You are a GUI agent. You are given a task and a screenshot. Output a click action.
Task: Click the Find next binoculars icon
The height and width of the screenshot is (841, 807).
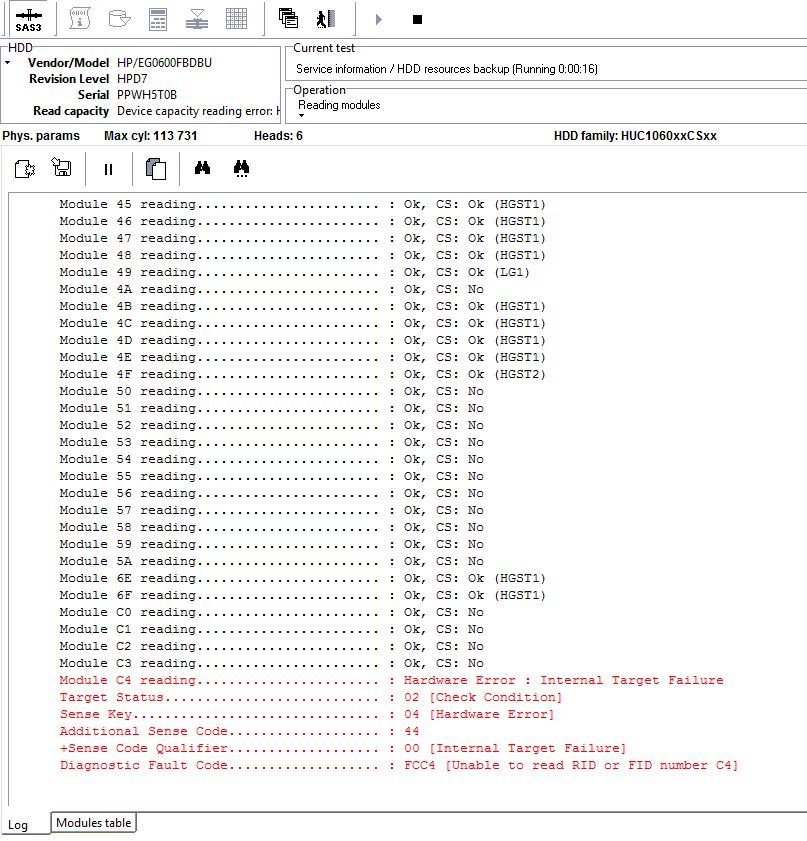click(x=241, y=168)
